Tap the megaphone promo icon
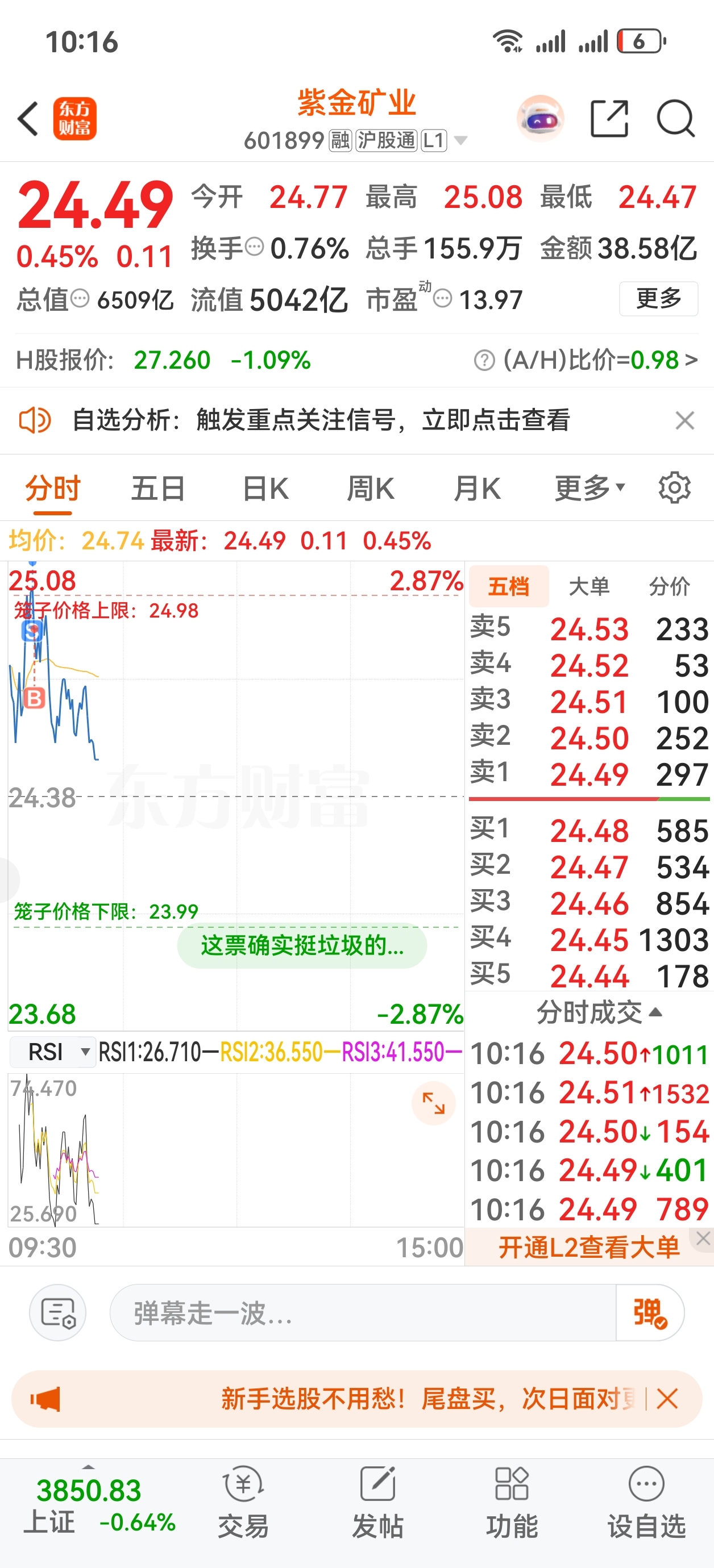This screenshot has width=714, height=1568. pos(45,1399)
